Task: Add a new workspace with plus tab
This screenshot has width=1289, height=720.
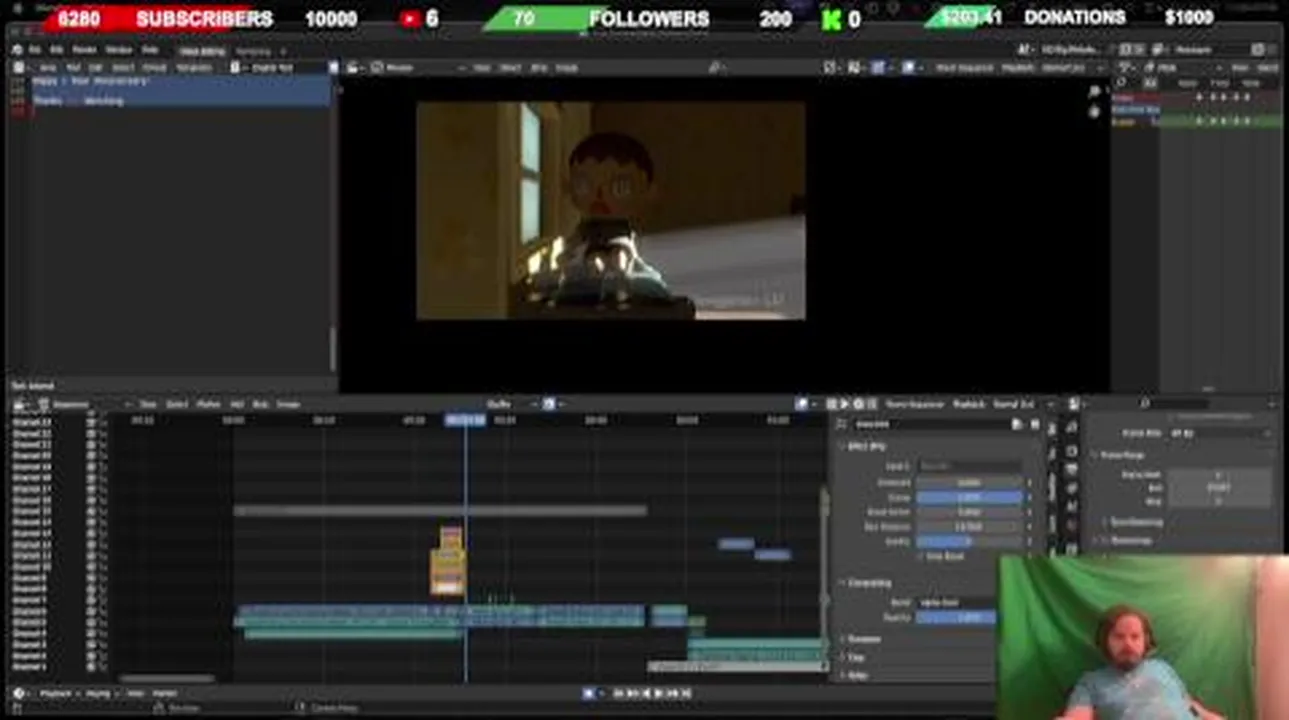Action: [283, 51]
